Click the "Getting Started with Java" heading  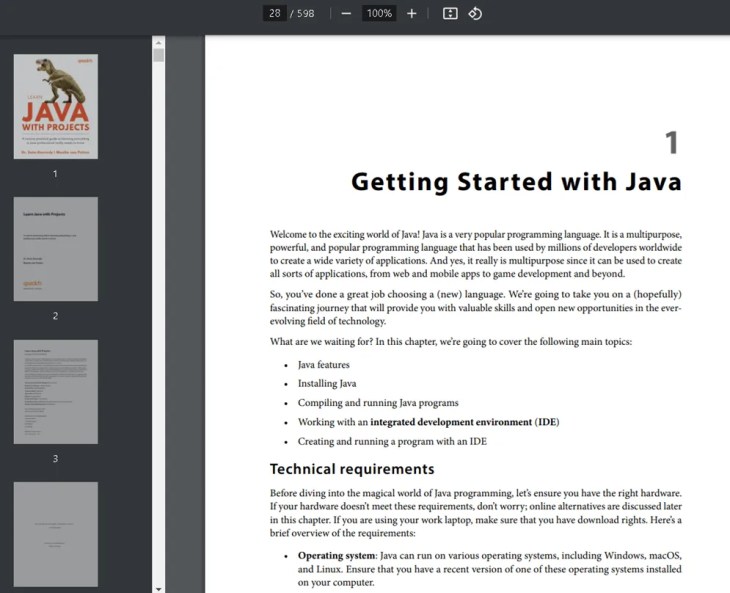tap(516, 182)
